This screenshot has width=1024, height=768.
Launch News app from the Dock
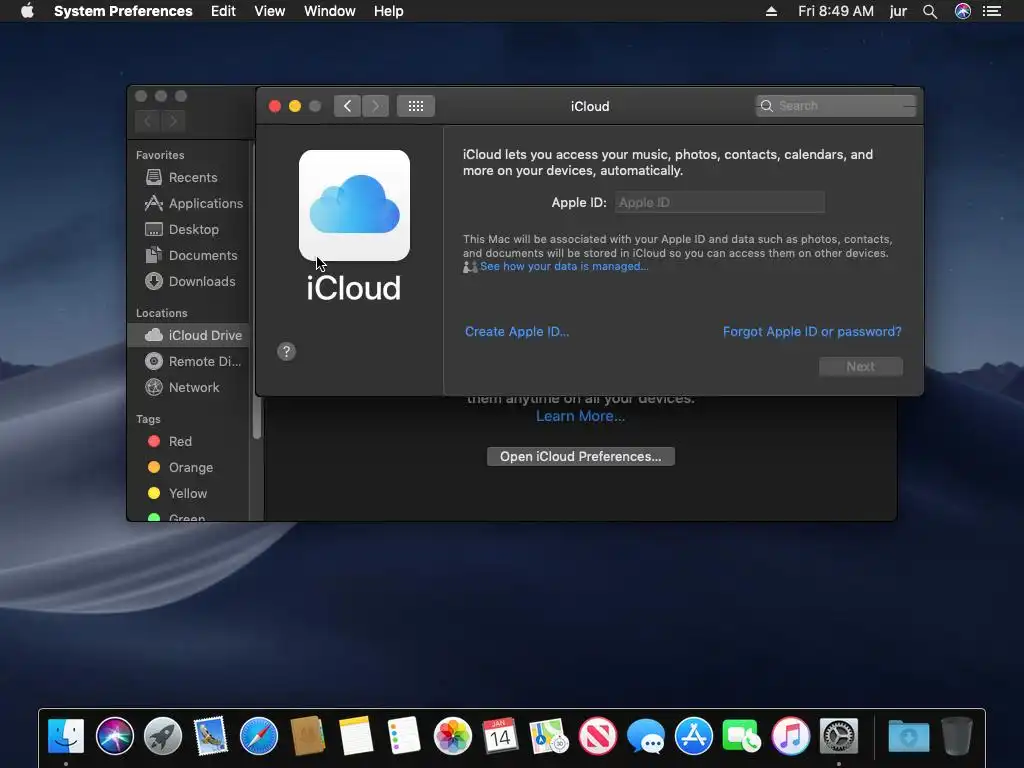coord(598,736)
